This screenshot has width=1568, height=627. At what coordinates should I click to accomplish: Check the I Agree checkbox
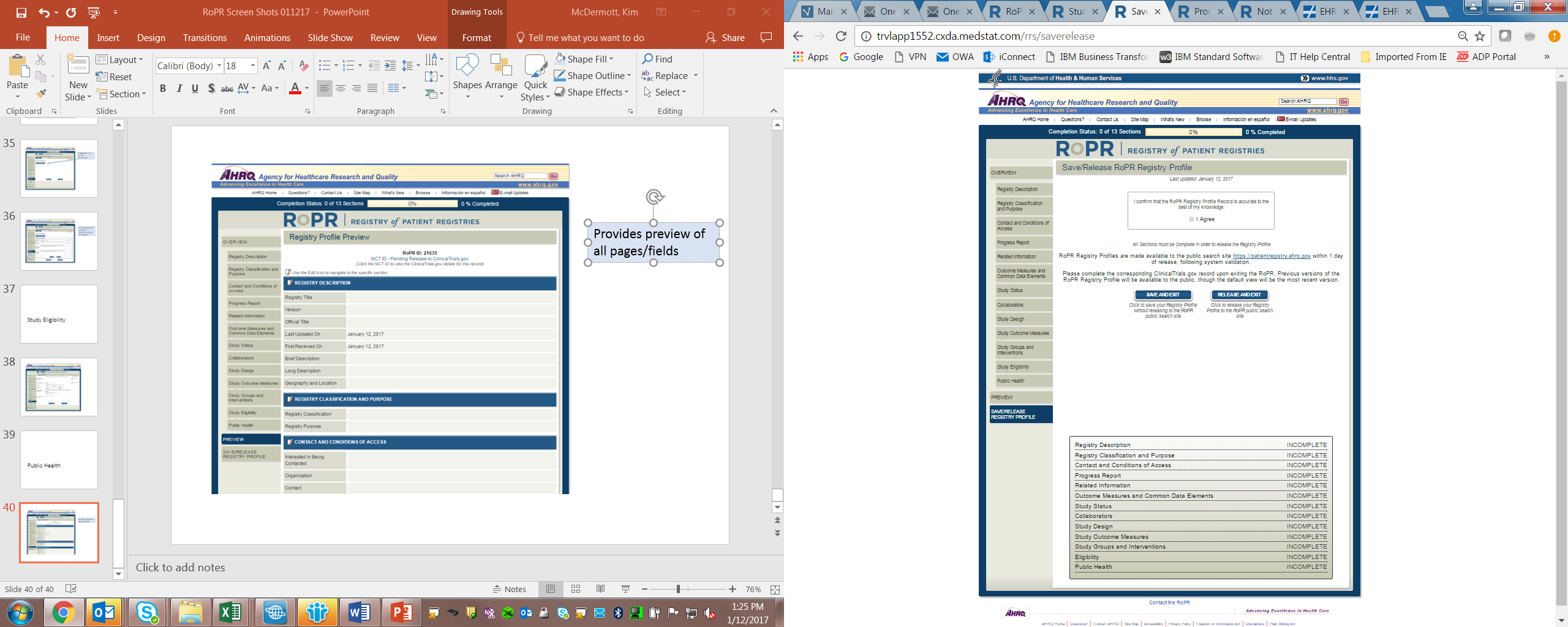(x=1191, y=219)
